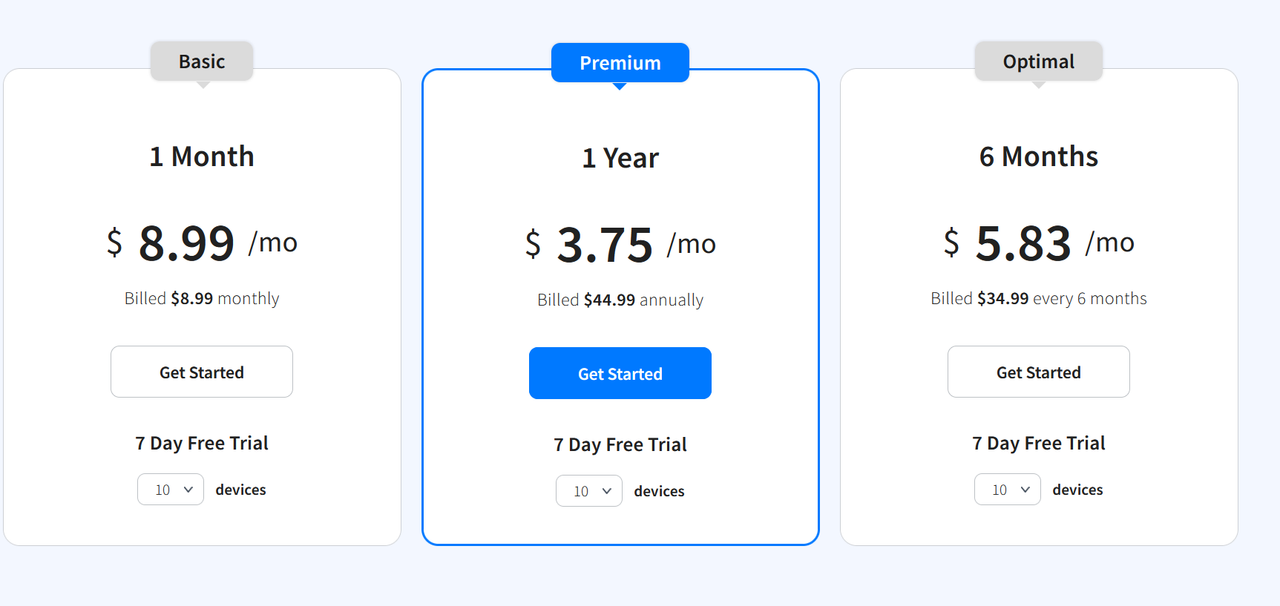The image size is (1280, 606).
Task: Expand the devices dropdown in the Premium plan
Action: point(589,491)
